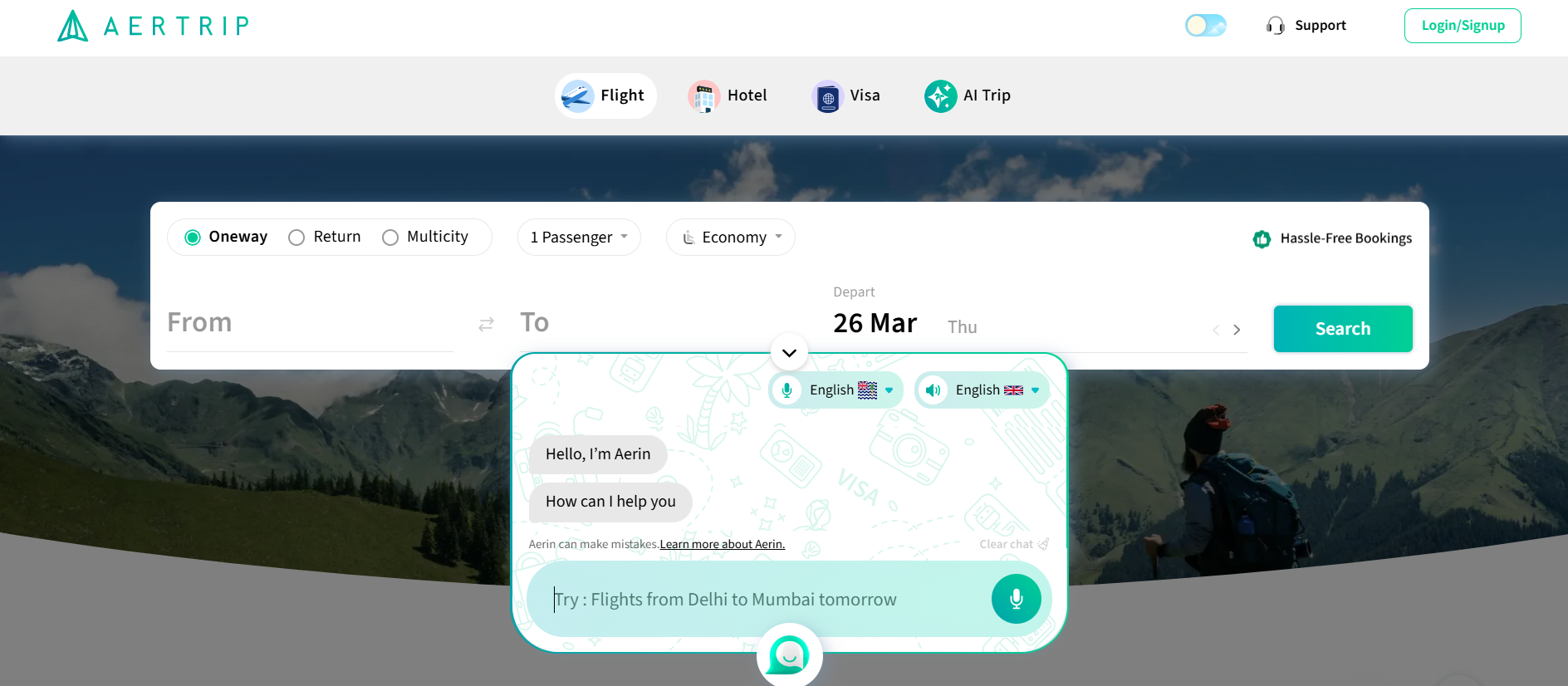The image size is (1568, 686).
Task: Switch to the AI Trip tab
Action: [968, 96]
